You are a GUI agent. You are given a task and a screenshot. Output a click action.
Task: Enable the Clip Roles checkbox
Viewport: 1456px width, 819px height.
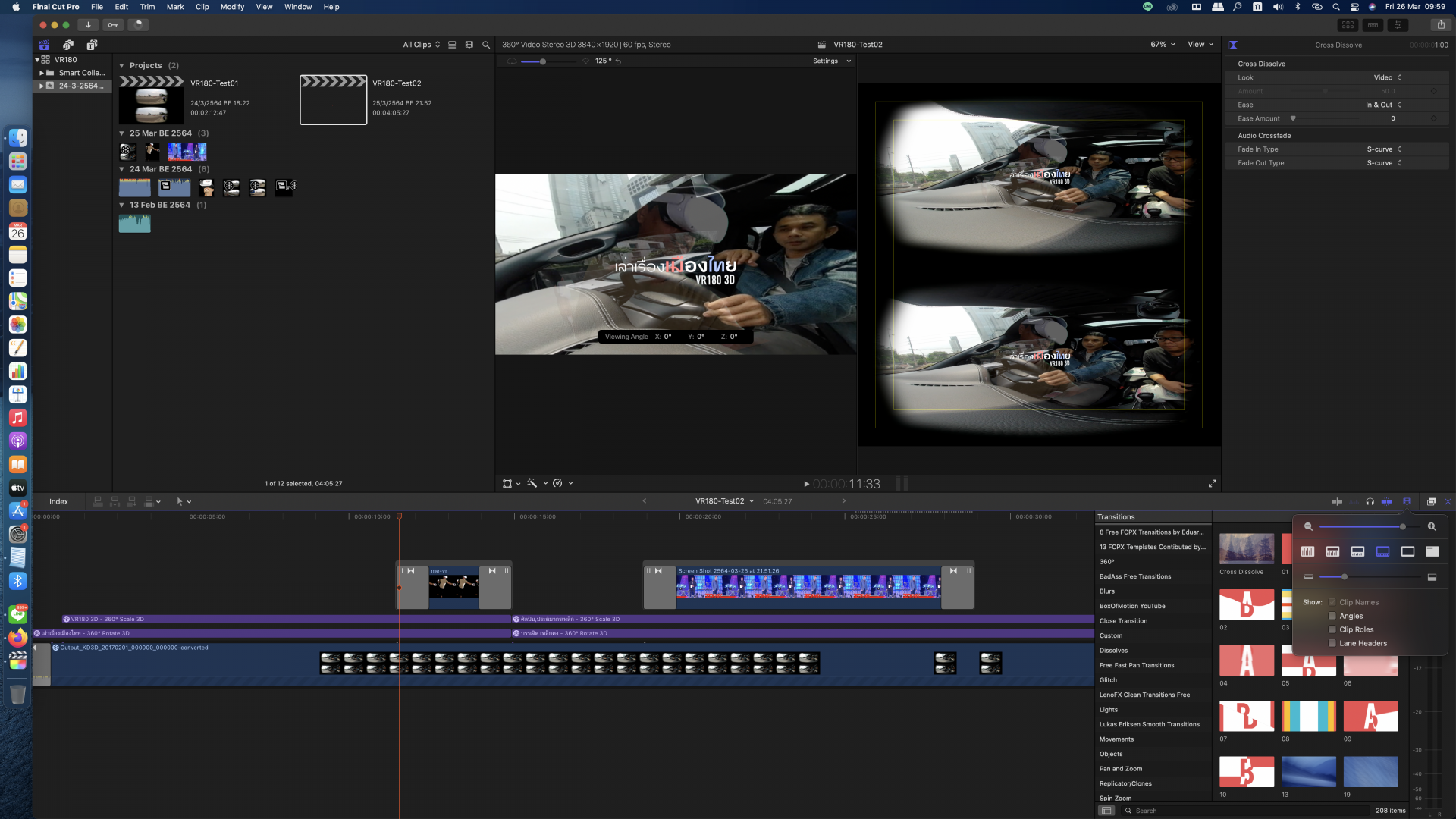click(1332, 629)
